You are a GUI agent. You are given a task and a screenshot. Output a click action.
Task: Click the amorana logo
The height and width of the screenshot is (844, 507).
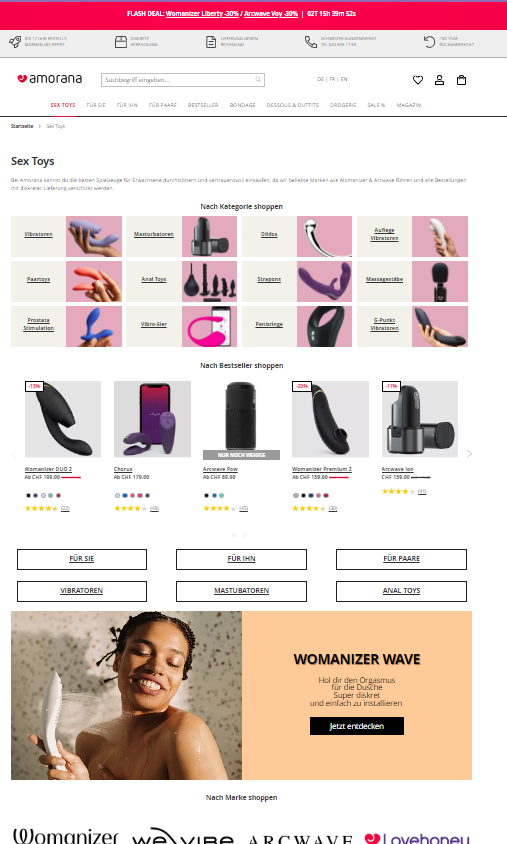coord(50,79)
